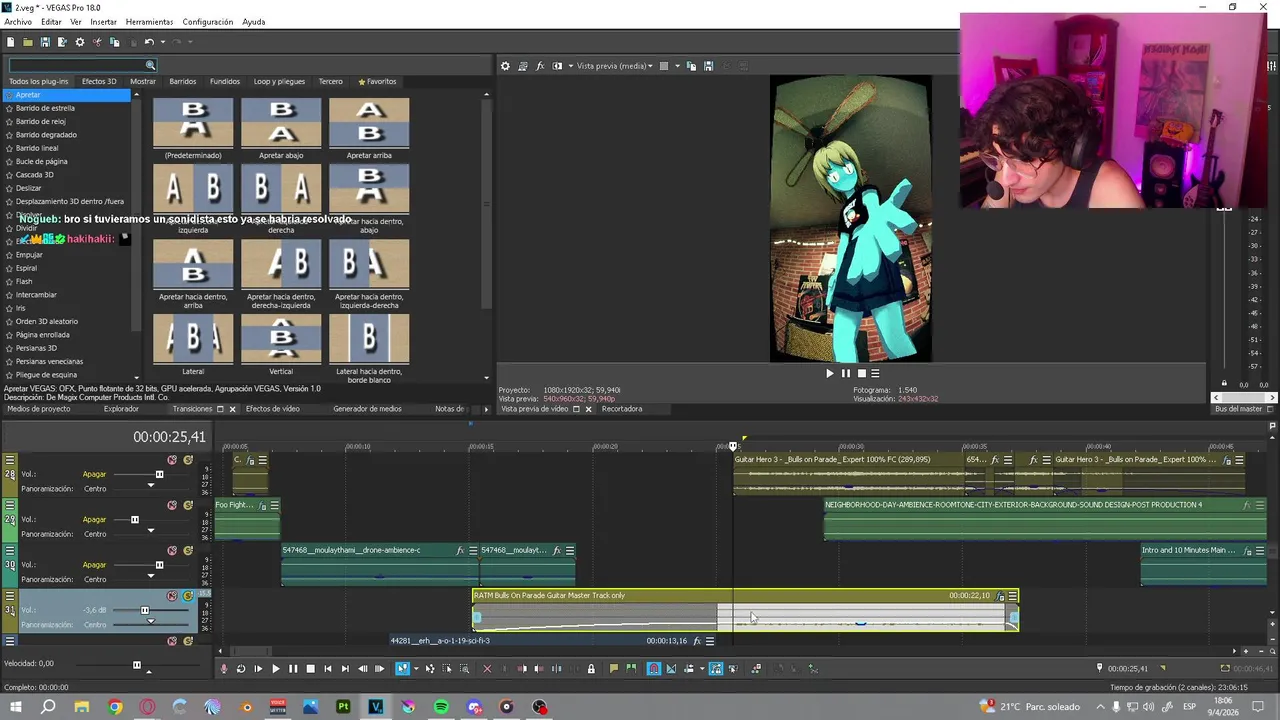The height and width of the screenshot is (720, 1280).
Task: Open the Herramientas menu
Action: click(x=149, y=22)
